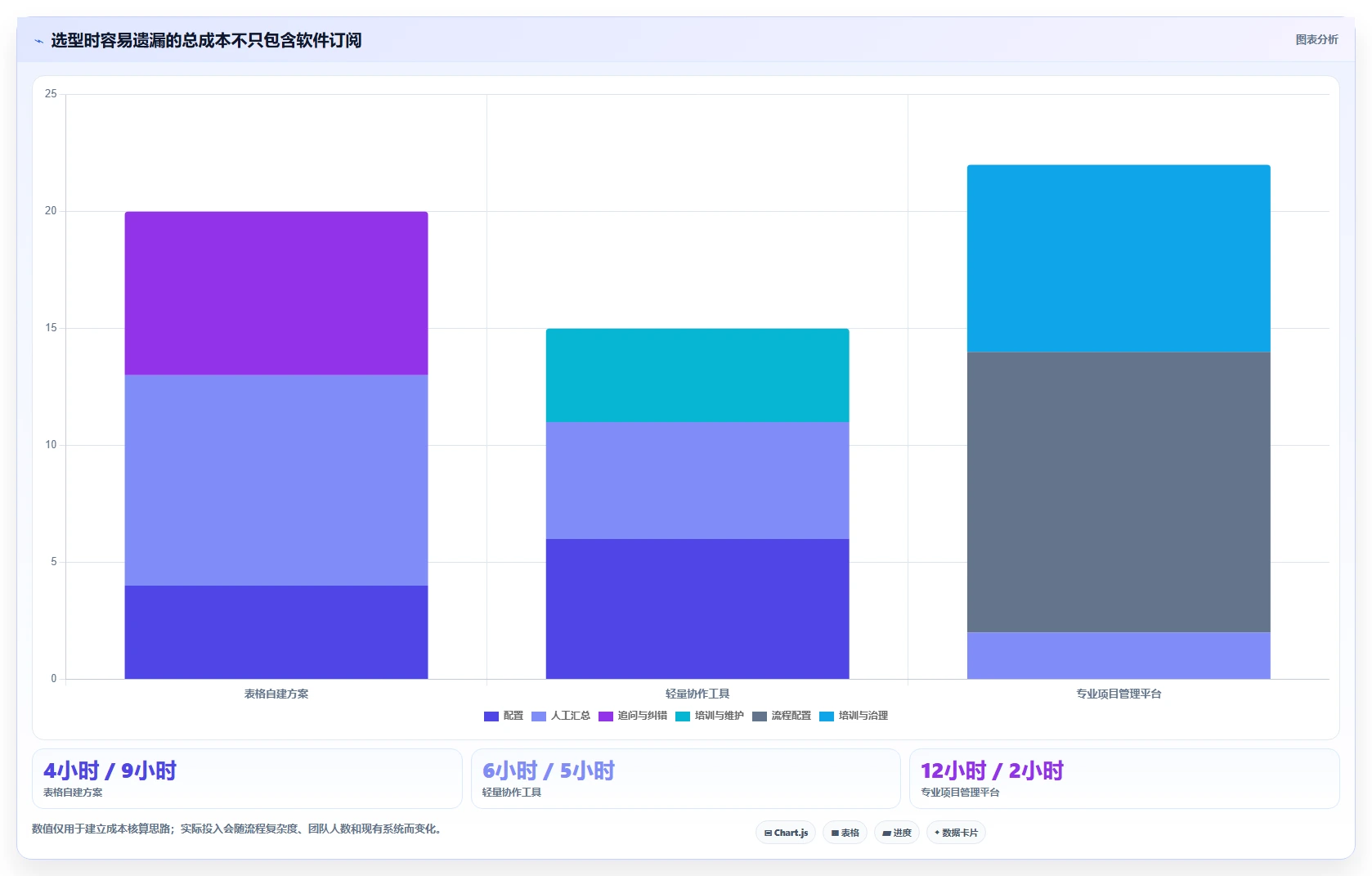This screenshot has width=1372, height=876.
Task: Click the 培训与治理 legend swatch
Action: [x=827, y=717]
